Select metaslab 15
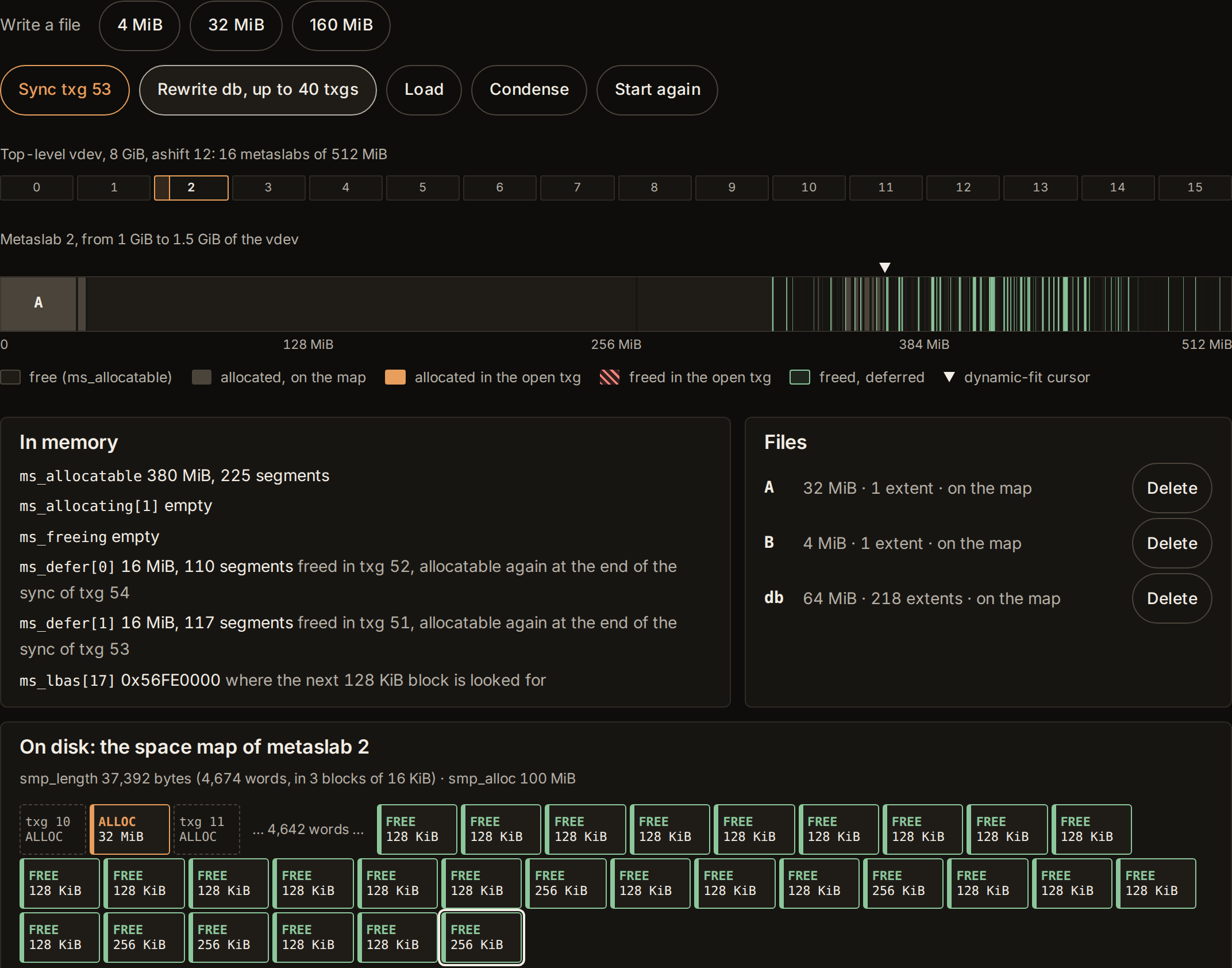This screenshot has height=968, width=1232. 1195,187
